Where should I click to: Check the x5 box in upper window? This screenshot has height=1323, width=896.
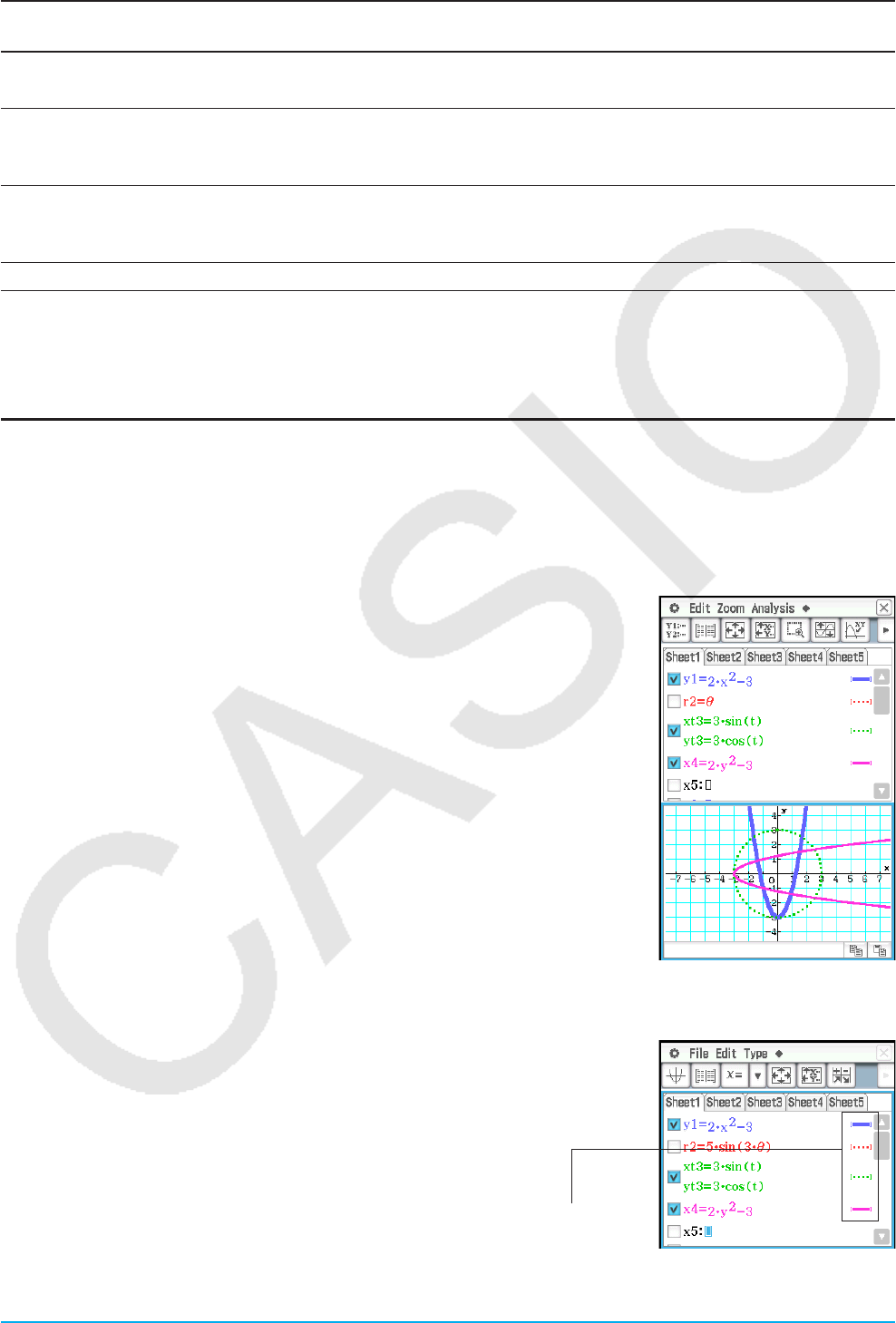pos(674,785)
